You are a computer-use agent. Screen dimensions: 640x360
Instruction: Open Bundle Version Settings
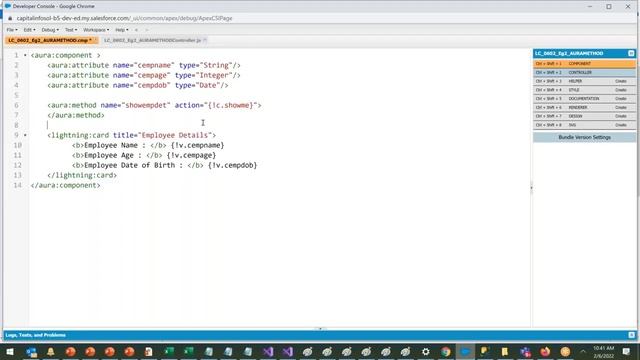click(584, 138)
